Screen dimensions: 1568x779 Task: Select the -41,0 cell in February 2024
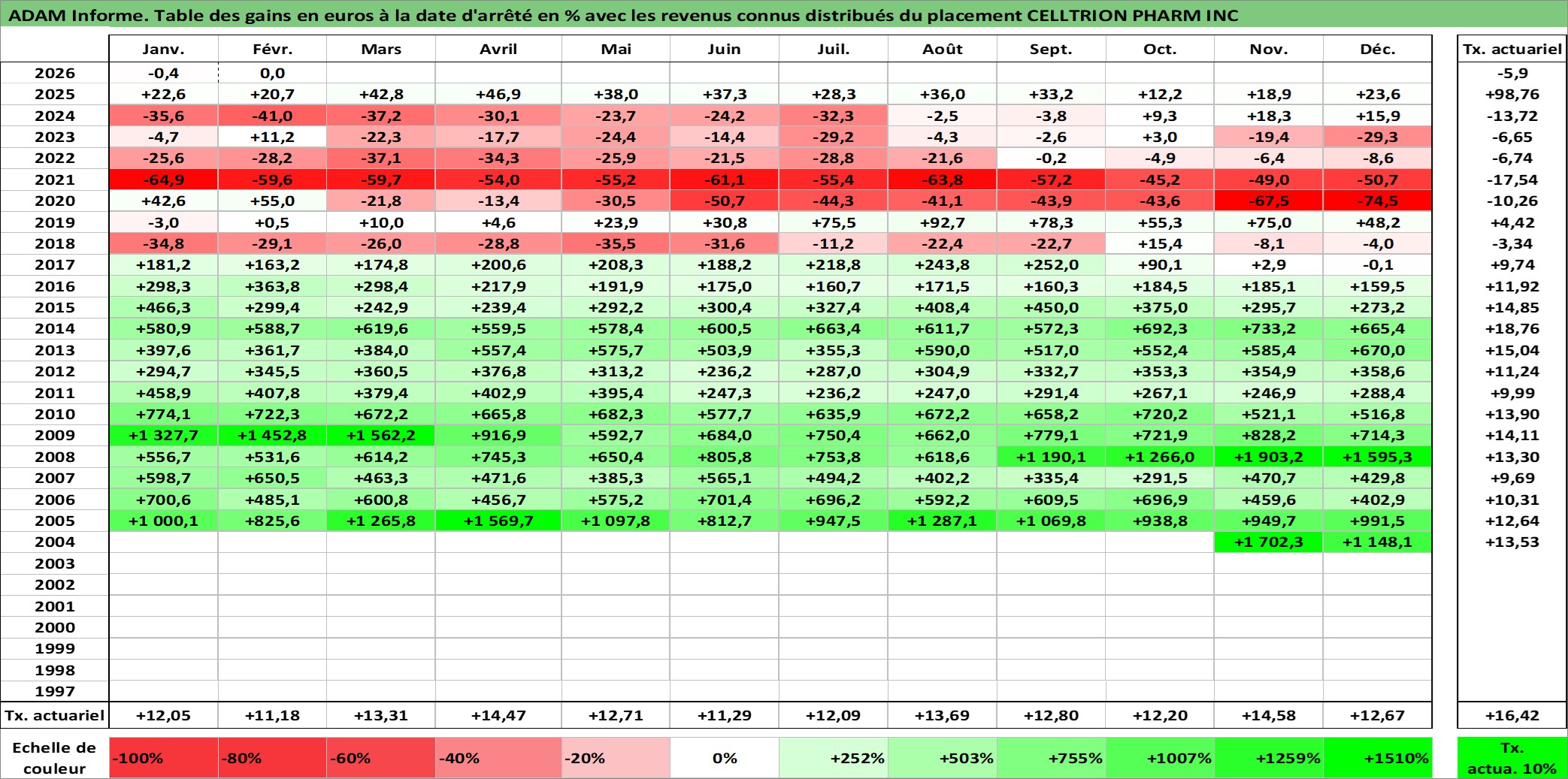tap(272, 116)
